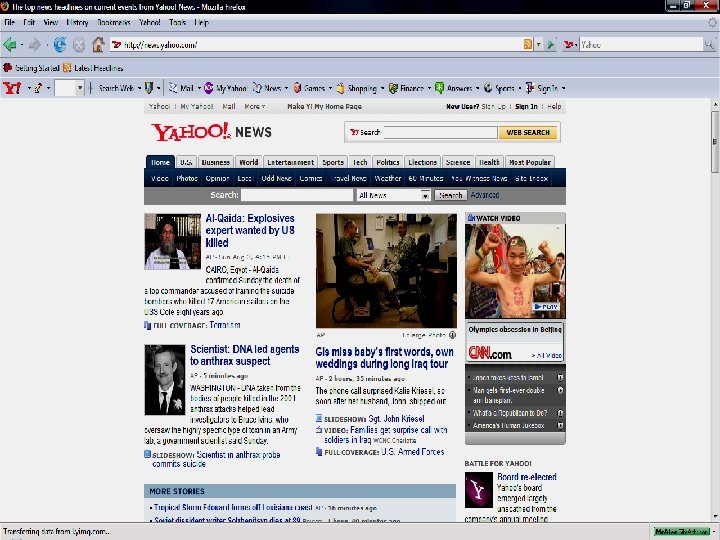The width and height of the screenshot is (720, 540).
Task: Click the vertical scrollbar thumb
Action: pyautogui.click(x=715, y=141)
